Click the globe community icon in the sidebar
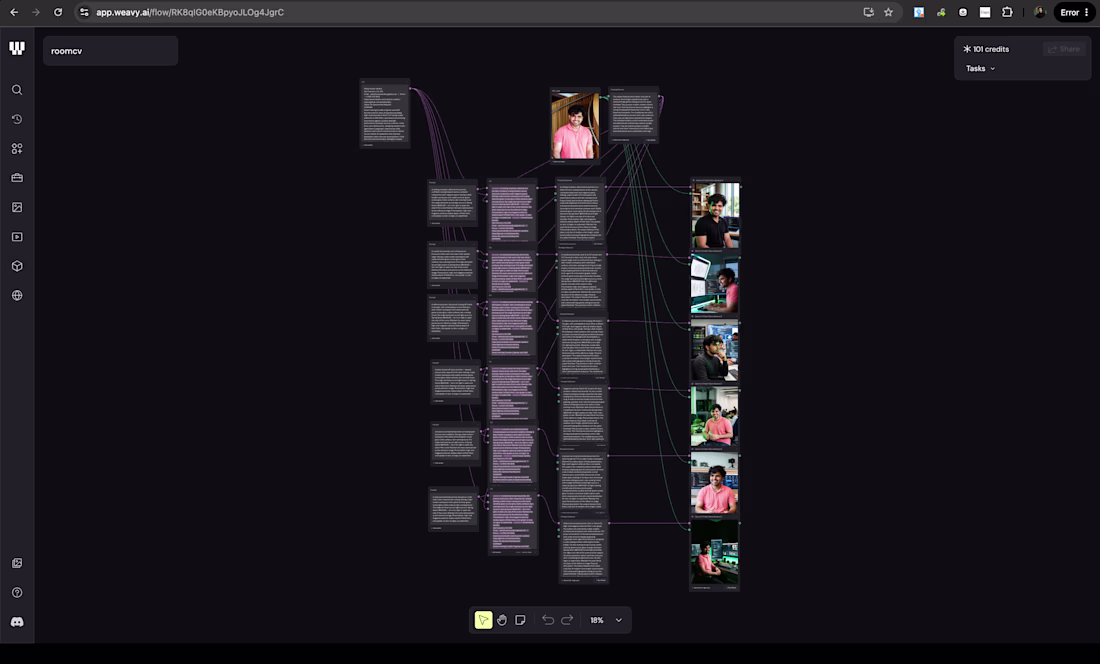This screenshot has height=664, width=1100. point(17,296)
